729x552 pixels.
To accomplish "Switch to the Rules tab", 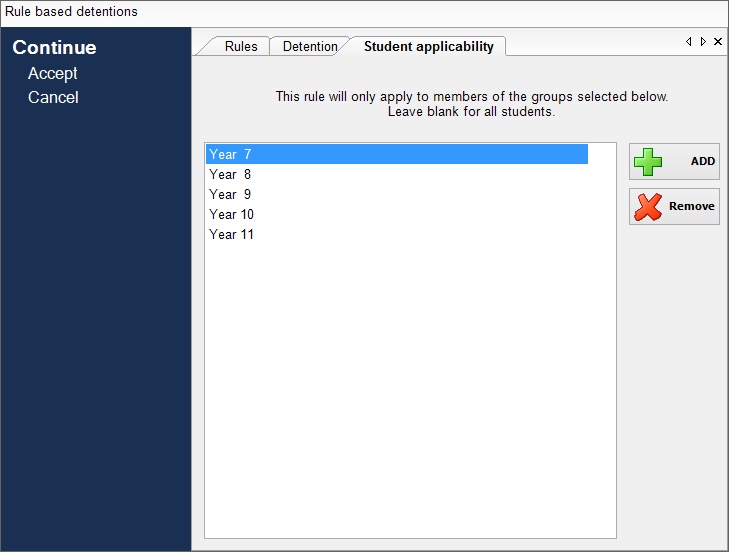I will click(240, 47).
